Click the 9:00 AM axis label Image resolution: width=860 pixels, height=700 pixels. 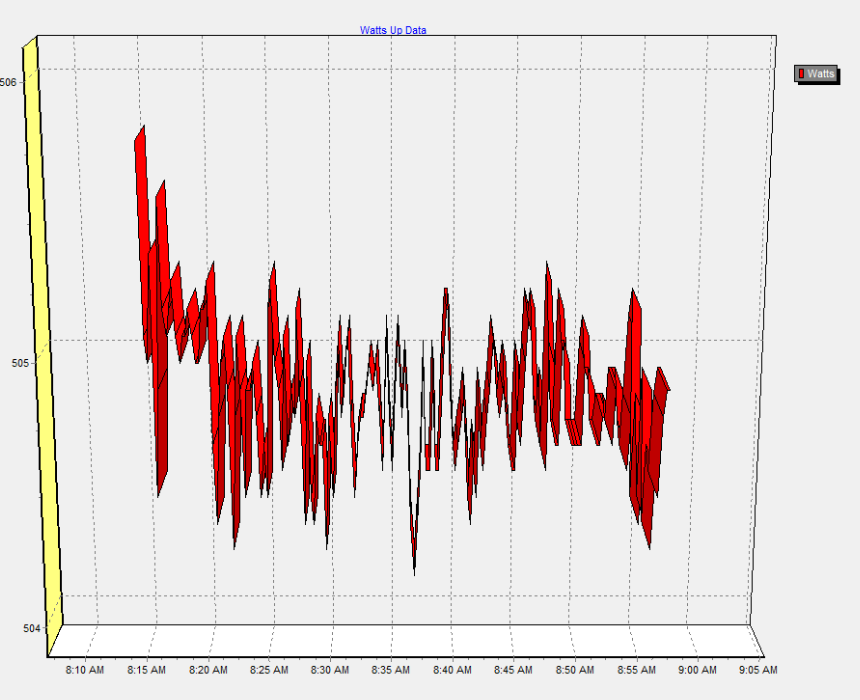(697, 670)
